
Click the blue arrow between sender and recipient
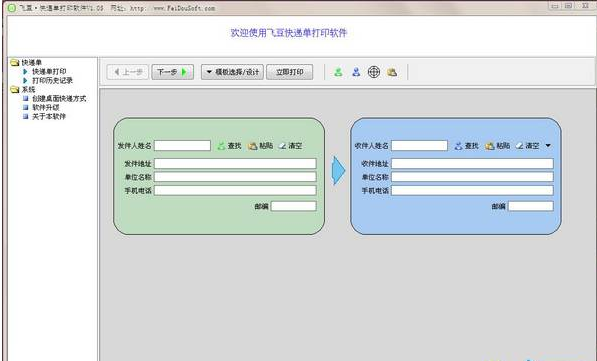pyautogui.click(x=338, y=170)
